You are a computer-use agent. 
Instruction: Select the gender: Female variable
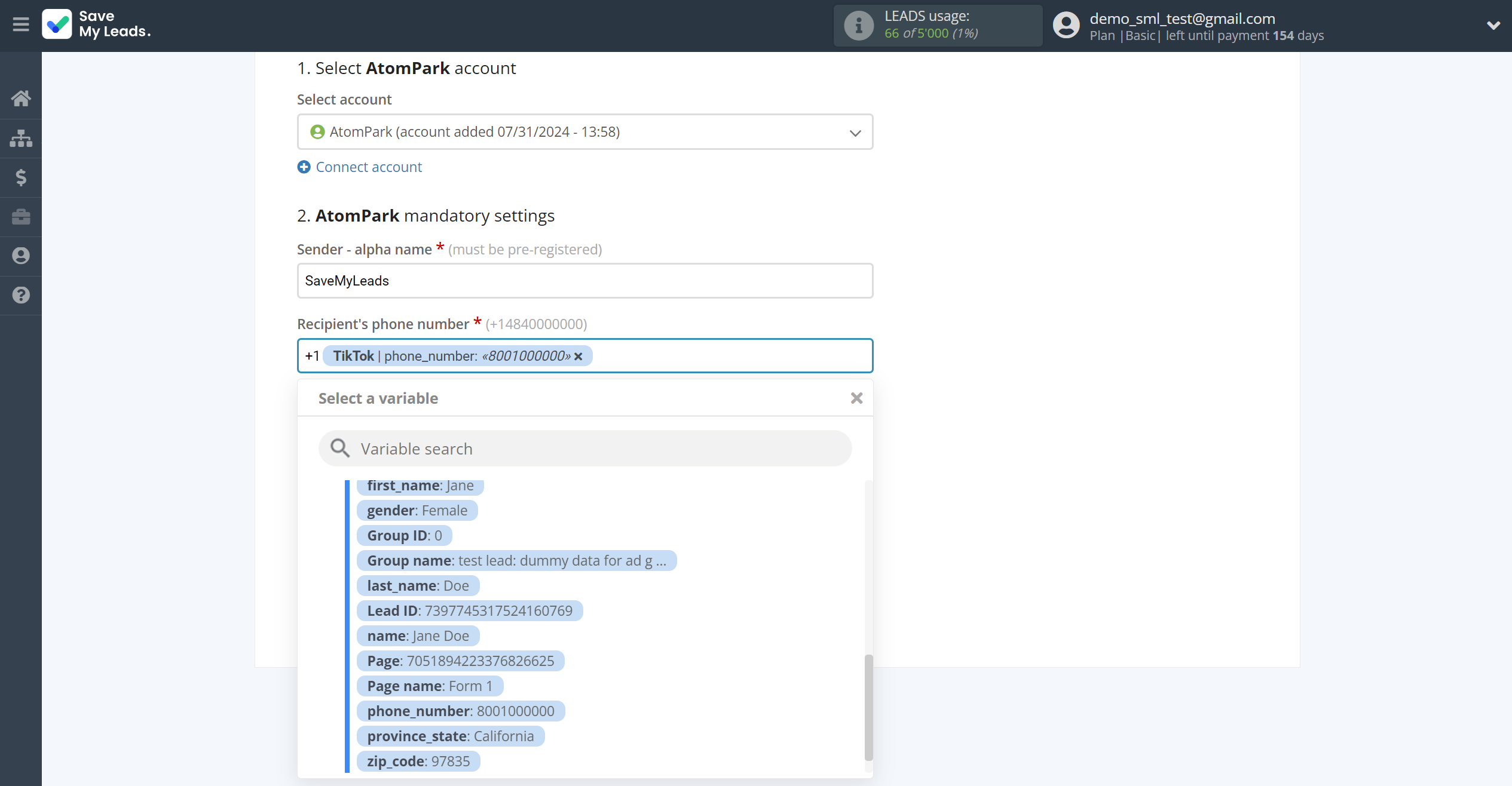click(x=417, y=511)
